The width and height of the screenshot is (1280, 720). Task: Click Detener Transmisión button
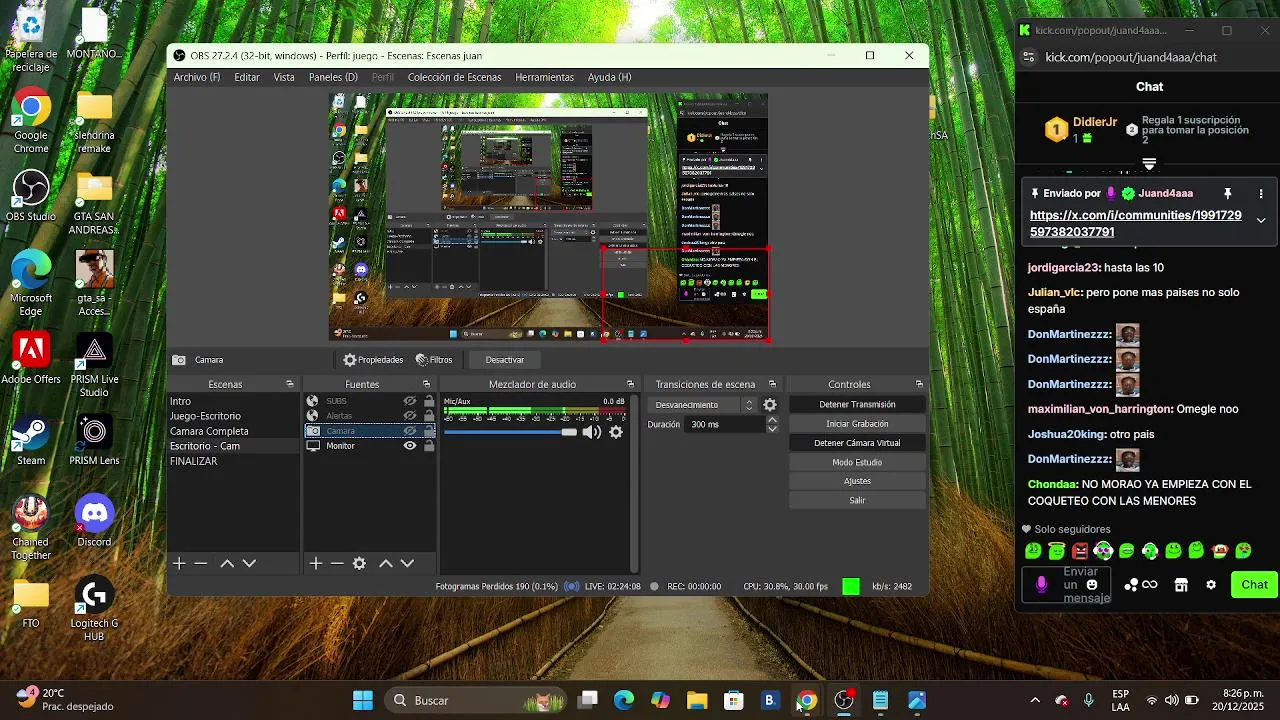pyautogui.click(x=857, y=405)
